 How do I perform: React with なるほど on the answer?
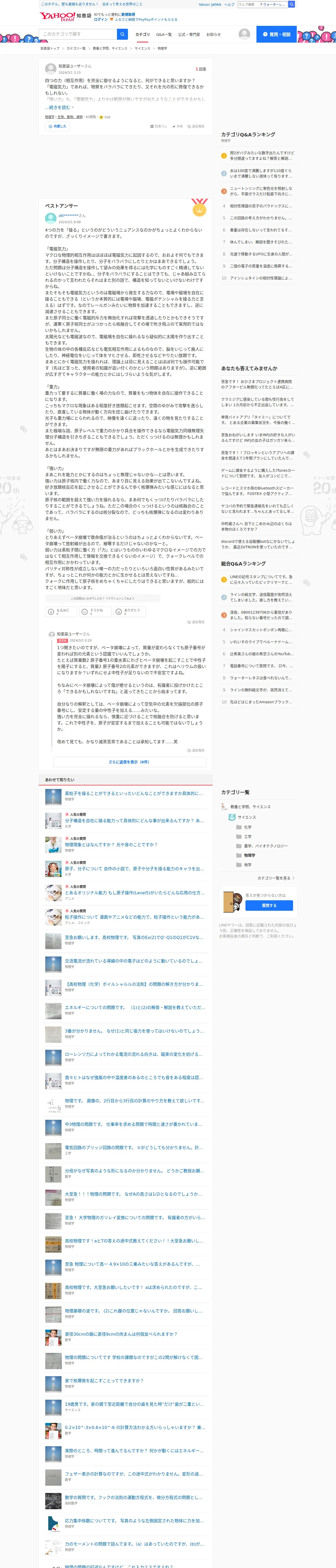point(61,612)
